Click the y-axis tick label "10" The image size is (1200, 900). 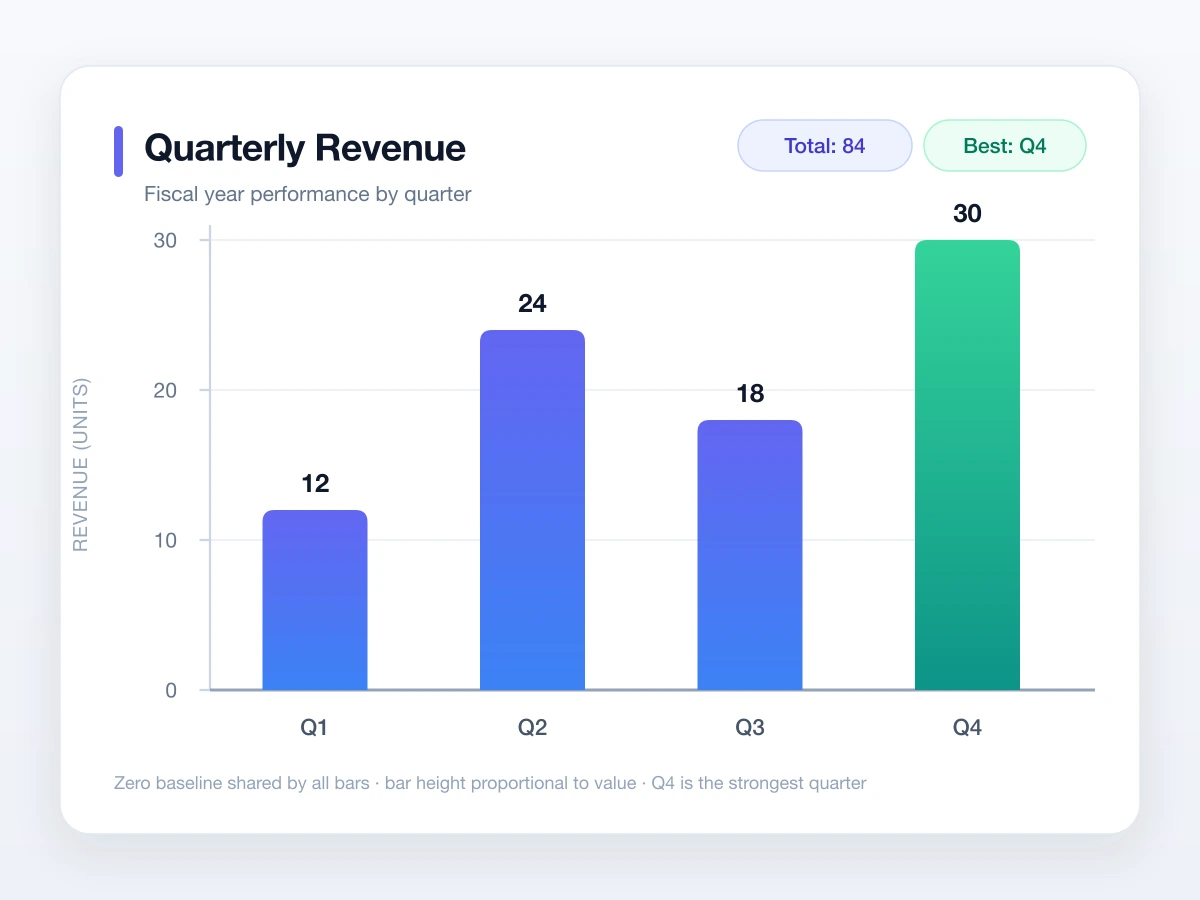coord(165,541)
